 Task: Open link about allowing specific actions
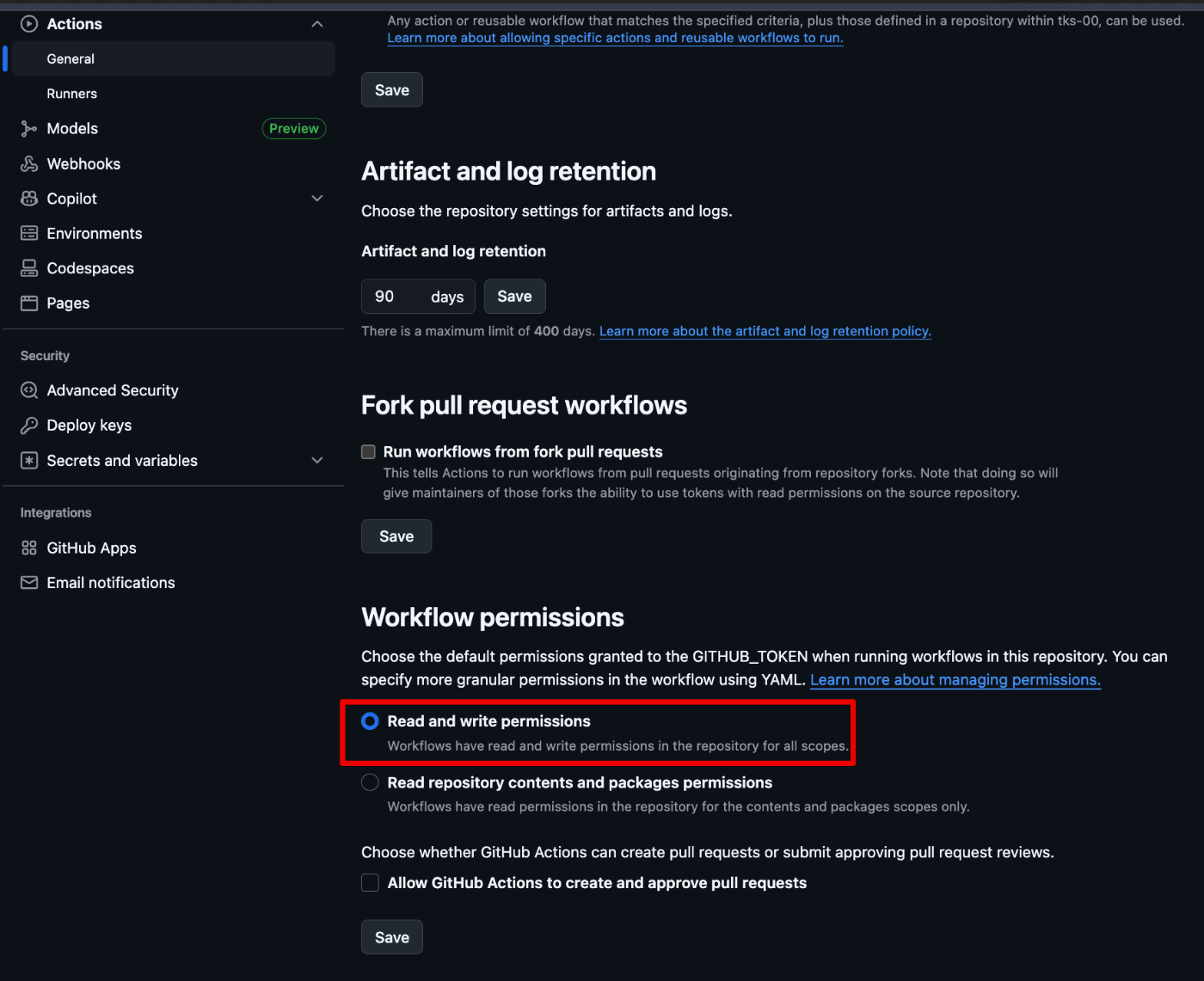click(615, 38)
